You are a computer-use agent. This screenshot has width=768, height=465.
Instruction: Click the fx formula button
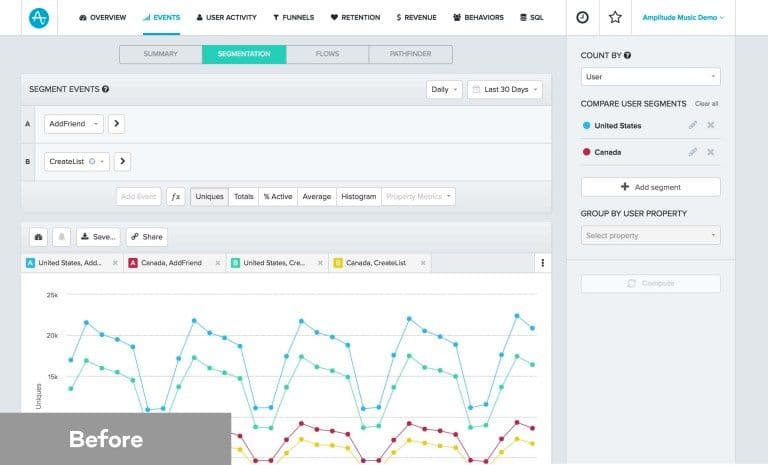(176, 197)
